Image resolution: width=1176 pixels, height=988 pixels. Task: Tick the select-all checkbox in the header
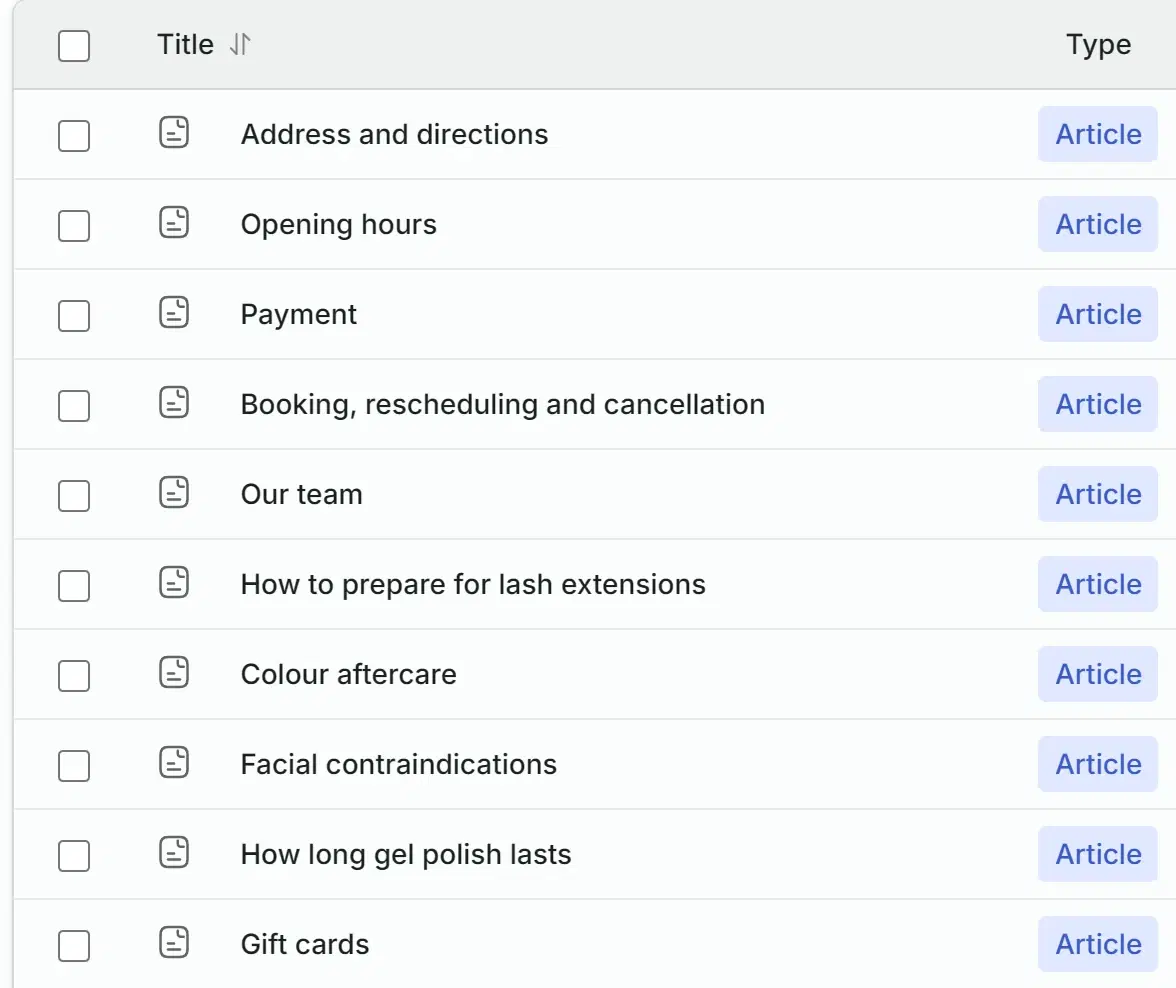point(74,46)
